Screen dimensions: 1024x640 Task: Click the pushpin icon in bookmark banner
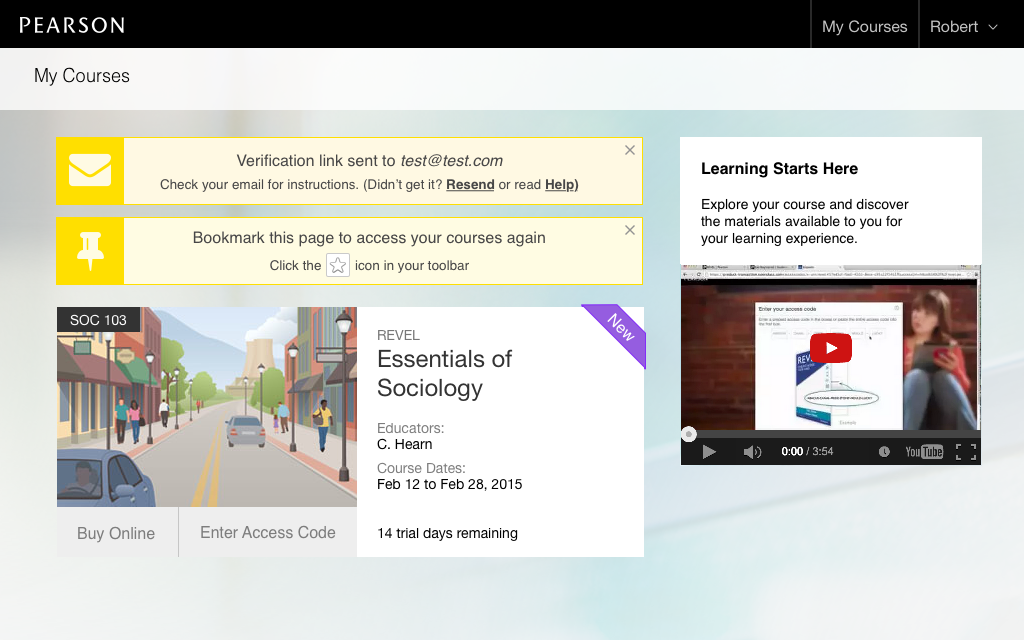pos(90,251)
